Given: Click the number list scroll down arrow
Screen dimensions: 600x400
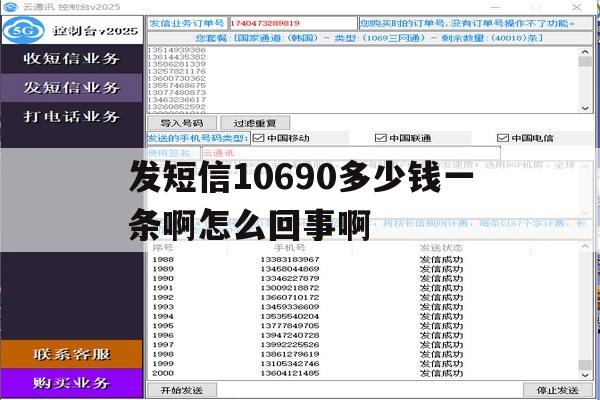Looking at the screenshot, I should pyautogui.click(x=585, y=108).
